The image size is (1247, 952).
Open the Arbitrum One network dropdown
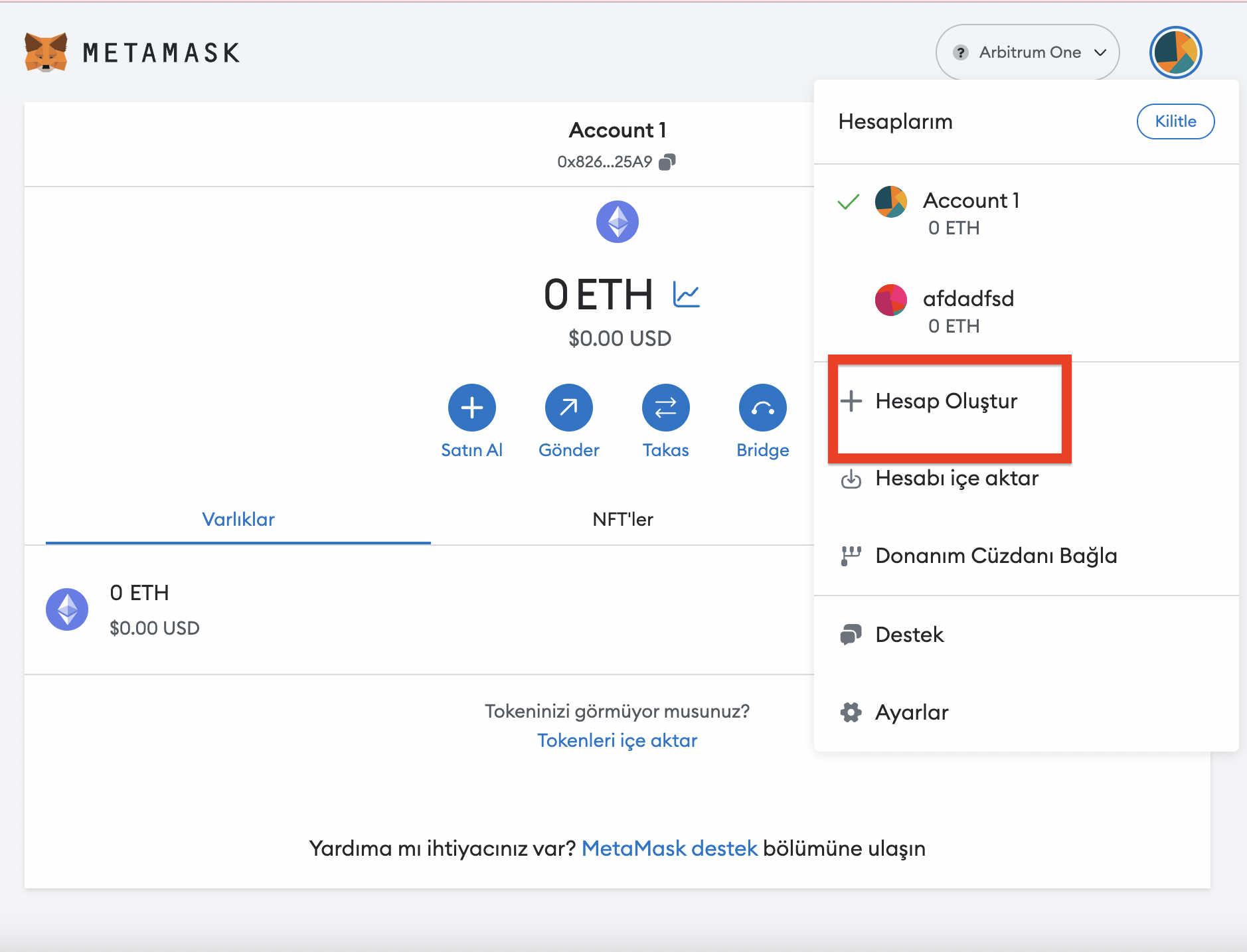click(1027, 52)
